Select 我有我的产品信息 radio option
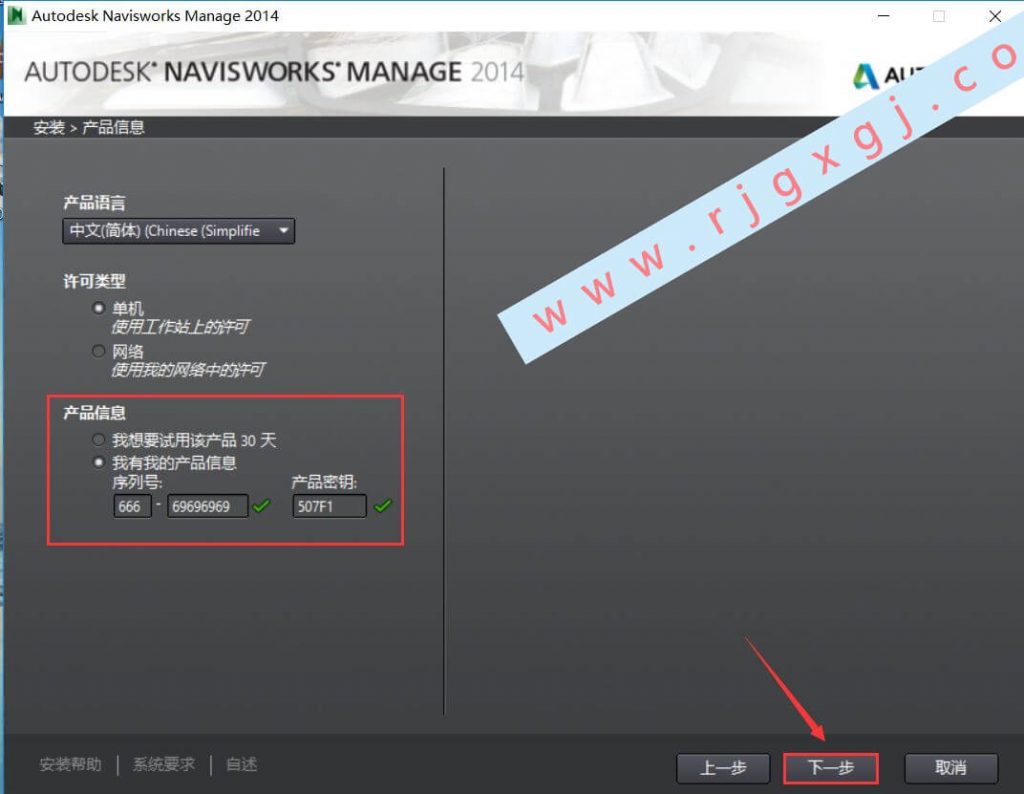 point(99,462)
